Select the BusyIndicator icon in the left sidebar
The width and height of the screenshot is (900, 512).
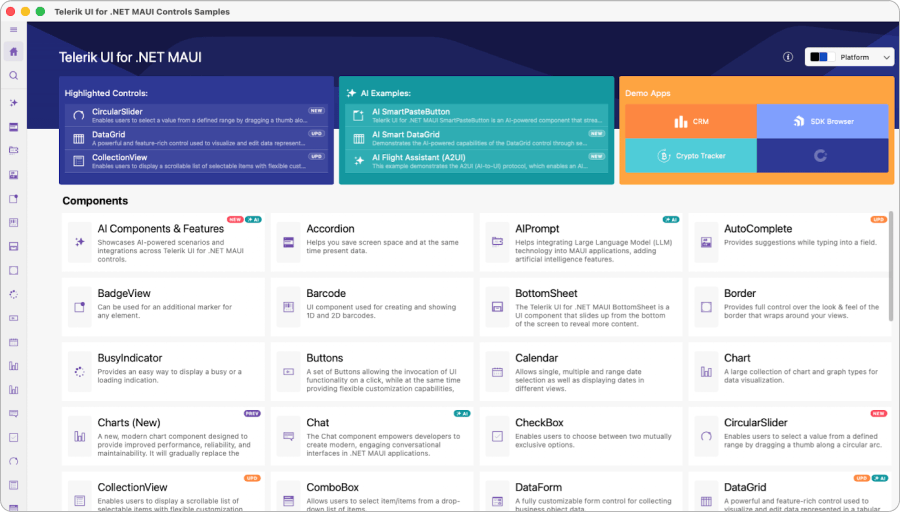pyautogui.click(x=14, y=294)
